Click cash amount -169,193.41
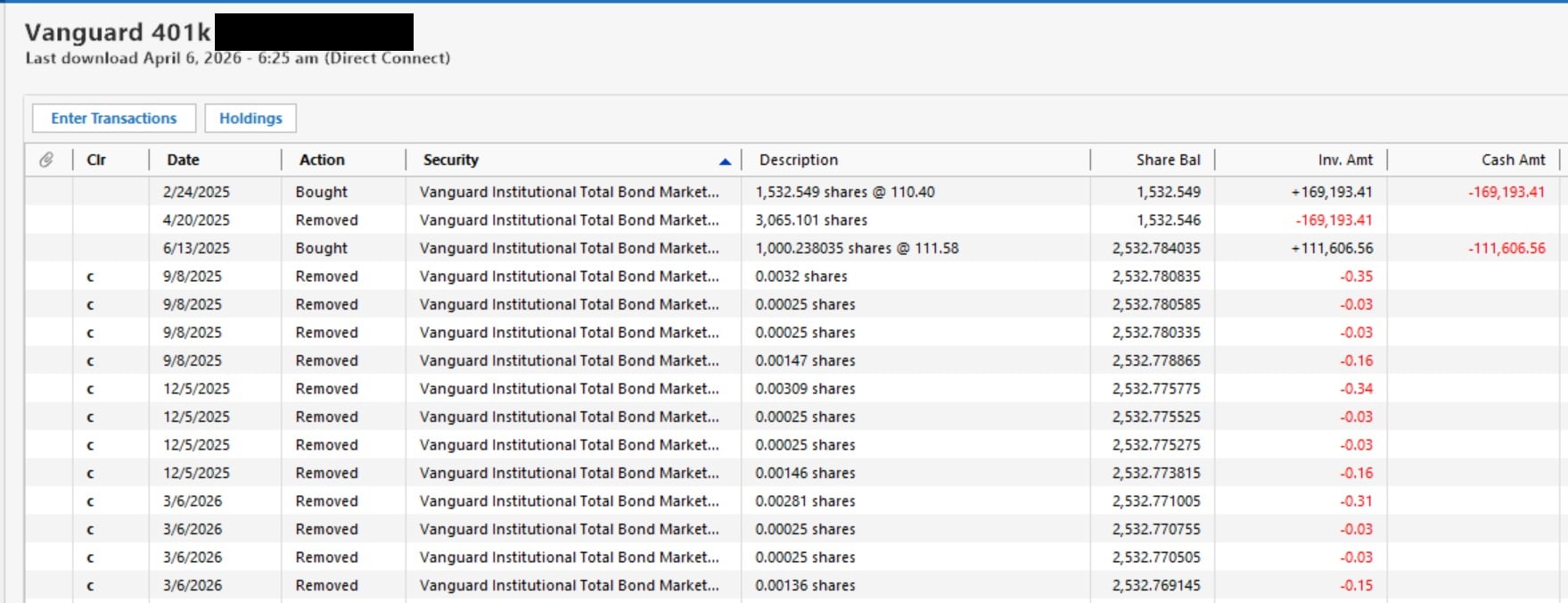Screen dimensions: 1568x603 (1506, 192)
